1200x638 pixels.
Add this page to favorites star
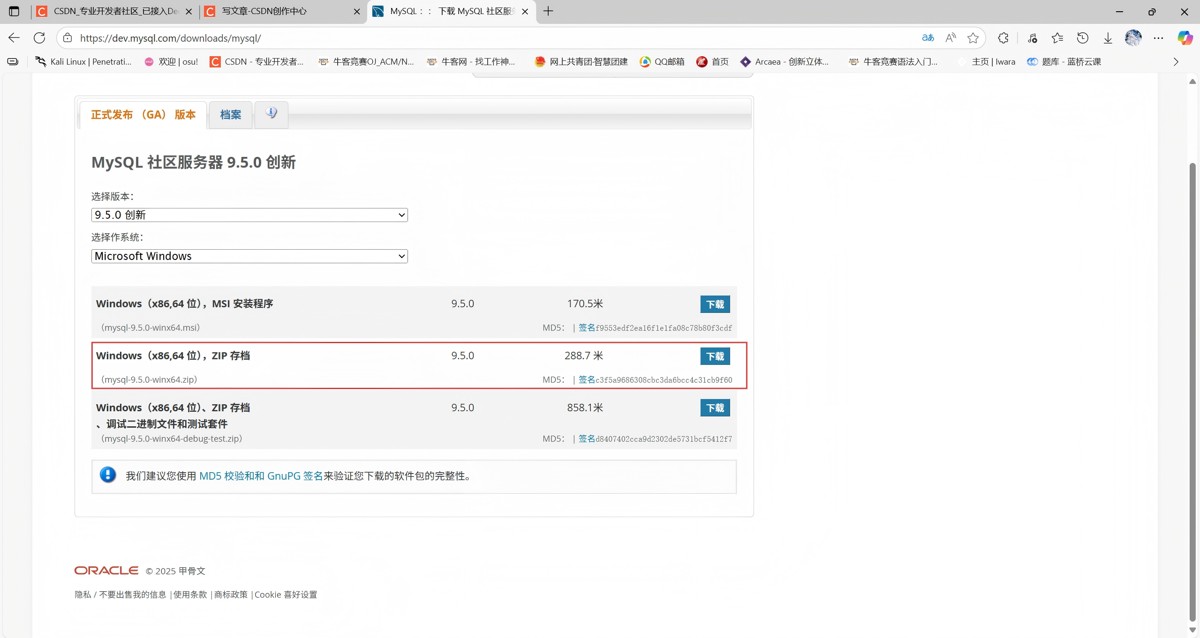pyautogui.click(x=973, y=38)
